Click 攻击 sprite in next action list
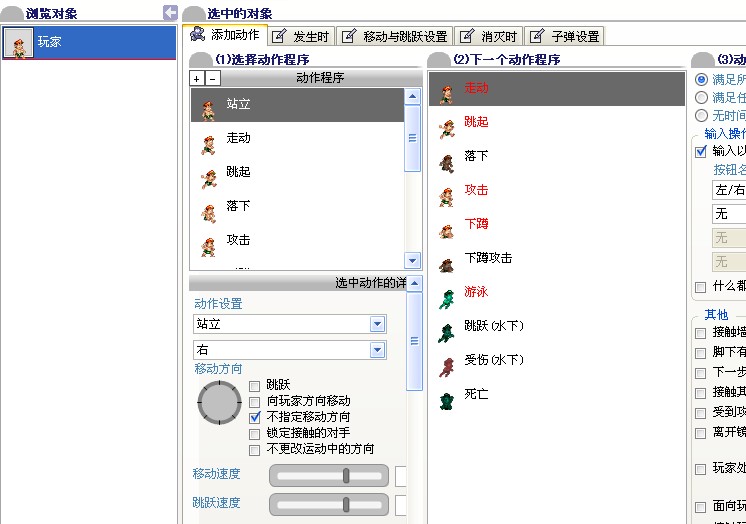 click(x=446, y=197)
